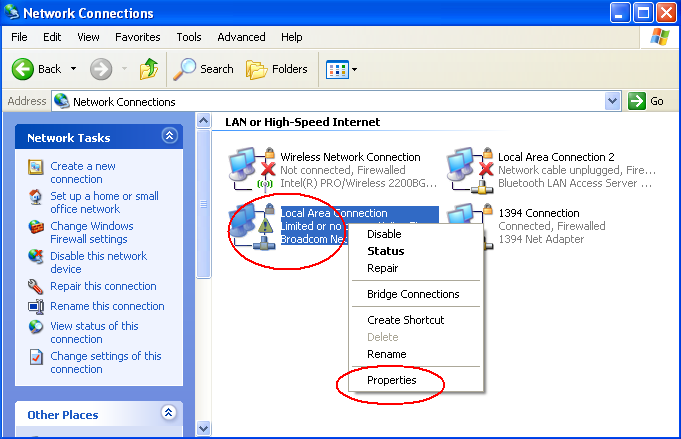Collapse the Network Tasks panel

point(169,137)
